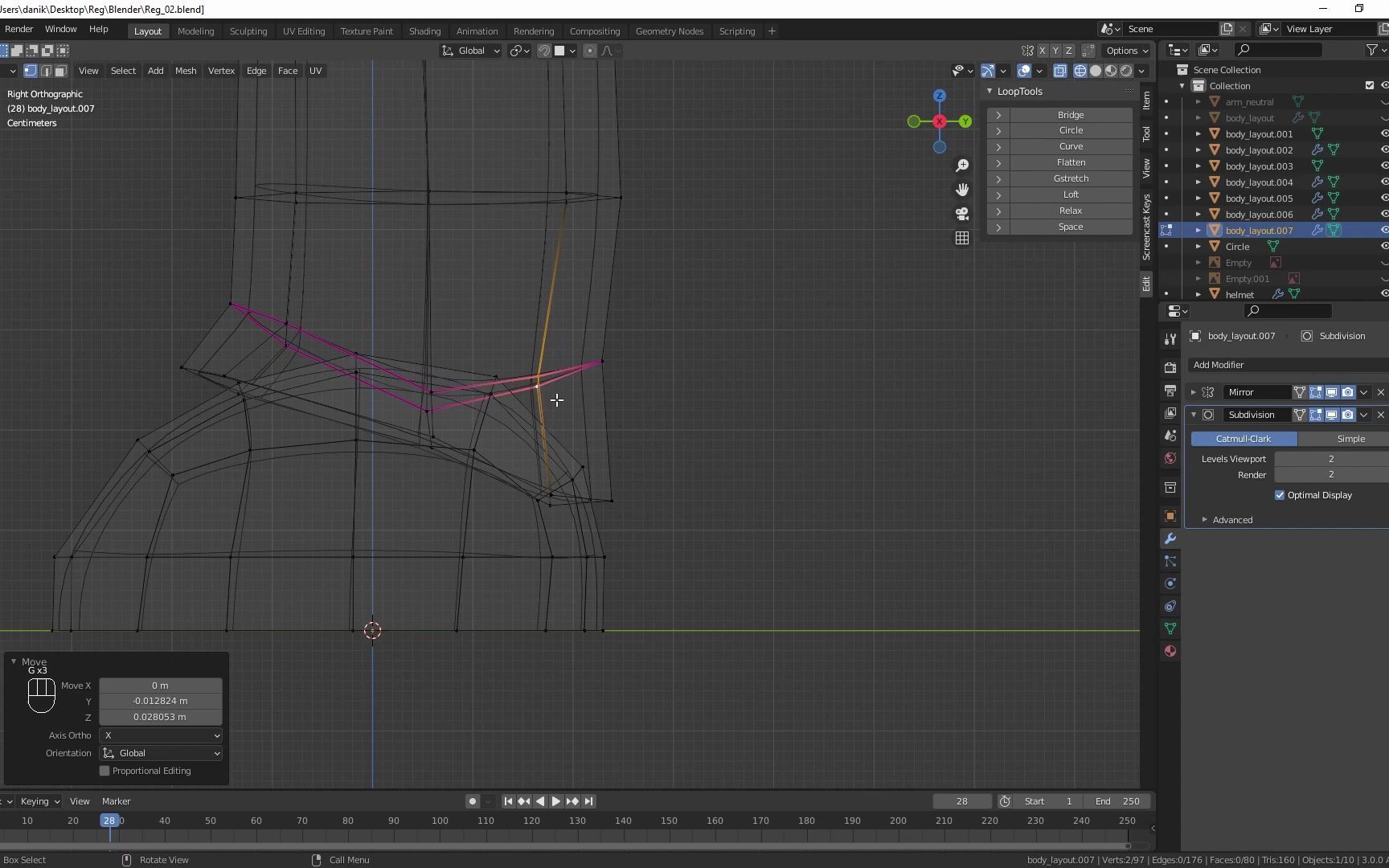Screen dimensions: 1389x868
Task: Click the viewport zoom magnifier icon
Action: 962,165
